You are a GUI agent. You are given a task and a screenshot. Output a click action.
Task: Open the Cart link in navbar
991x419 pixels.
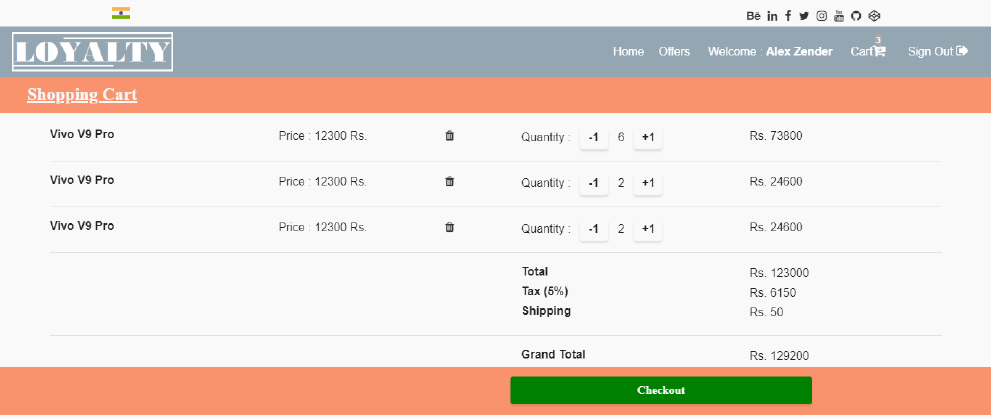[x=867, y=52]
